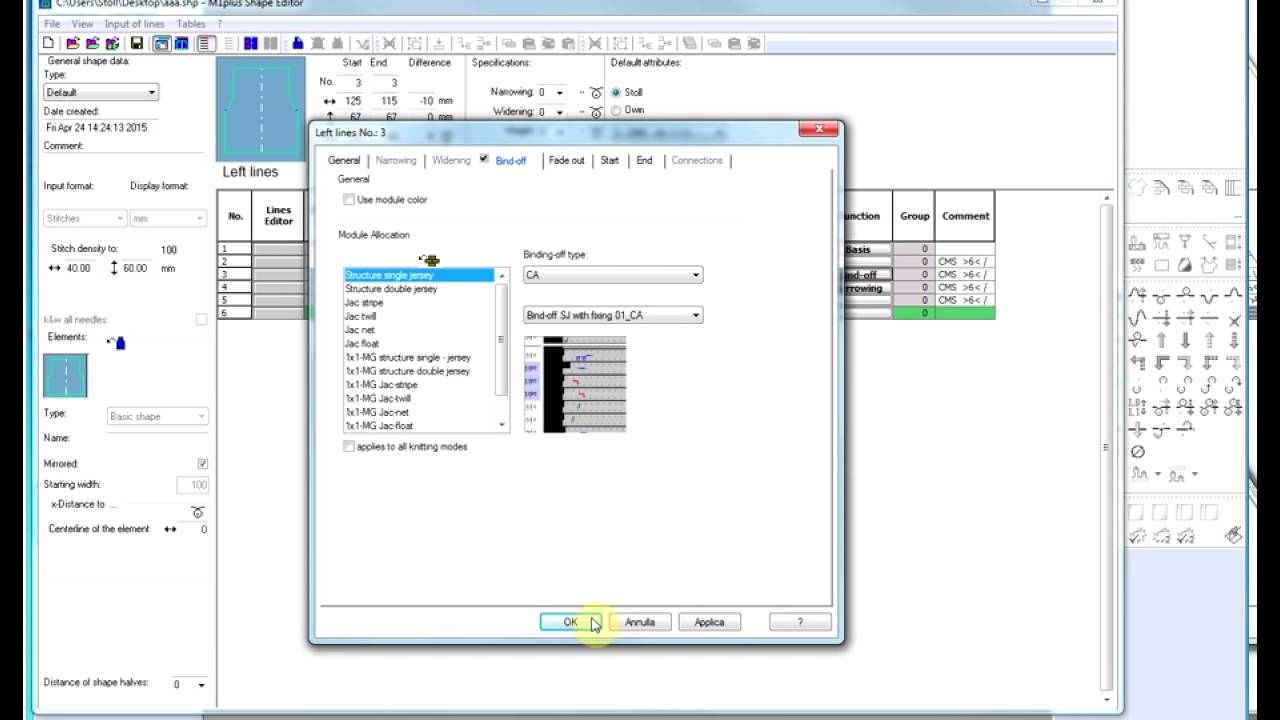Click the third open-folder toolbar icon
This screenshot has height=720, width=1280.
[x=112, y=43]
